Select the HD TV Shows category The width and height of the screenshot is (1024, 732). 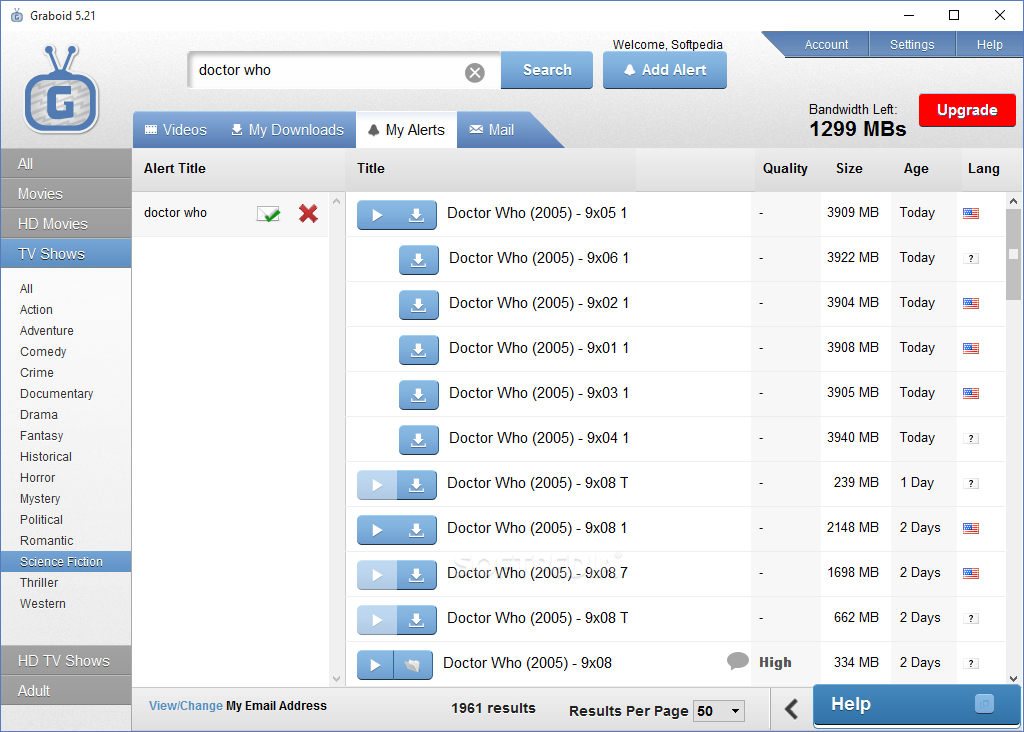pyautogui.click(x=66, y=661)
